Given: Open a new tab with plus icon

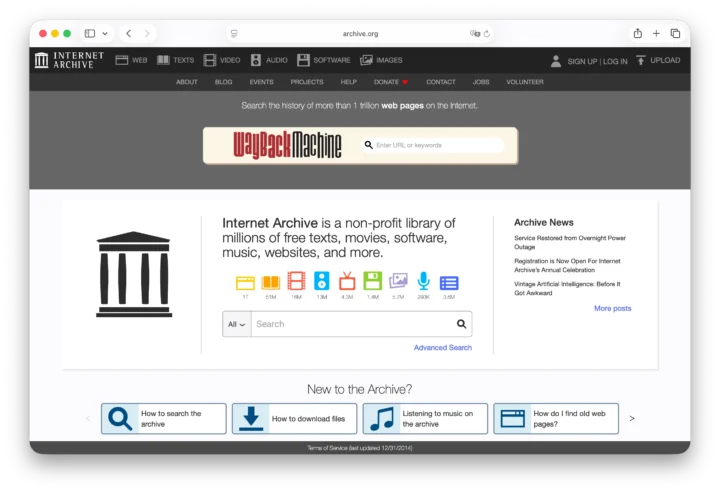Looking at the screenshot, I should click(x=656, y=34).
